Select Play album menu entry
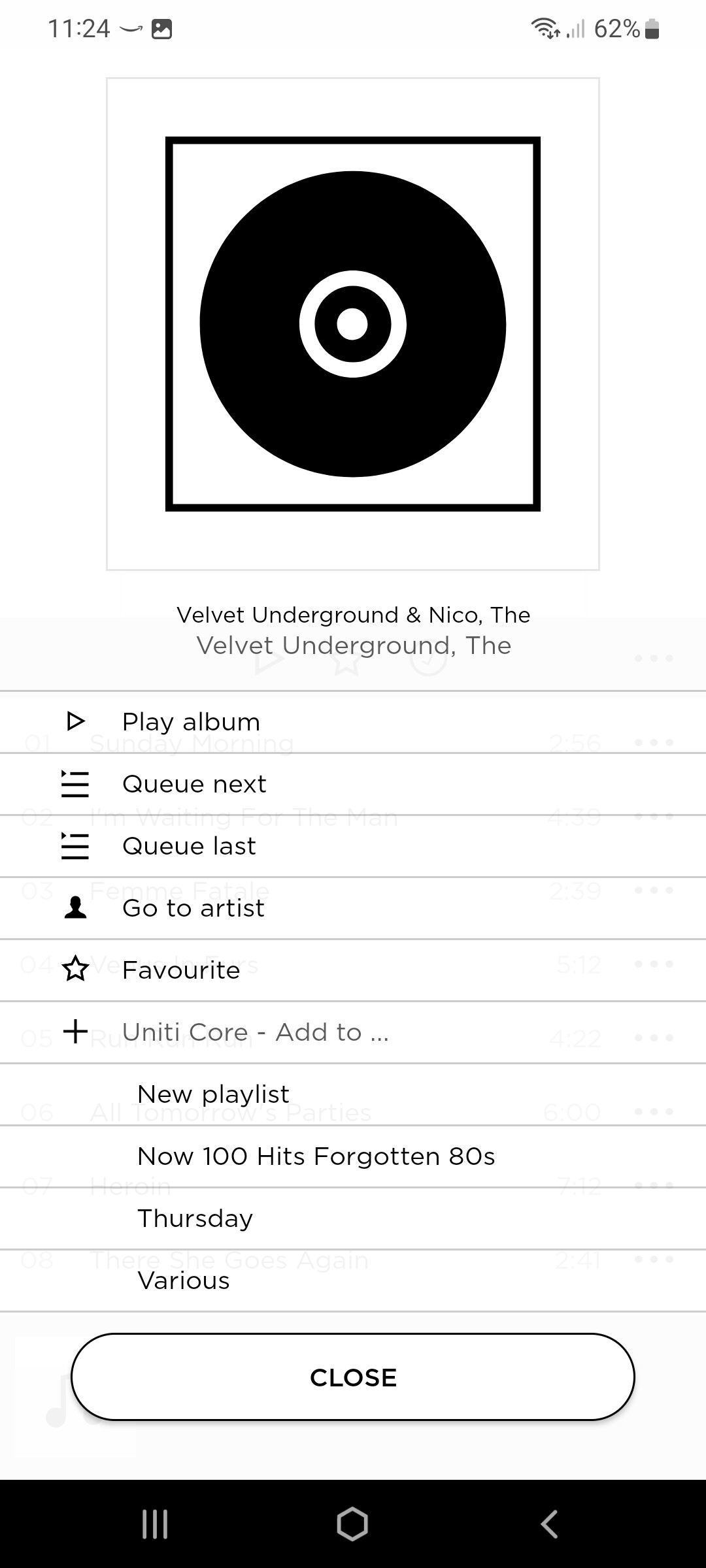 pyautogui.click(x=353, y=722)
